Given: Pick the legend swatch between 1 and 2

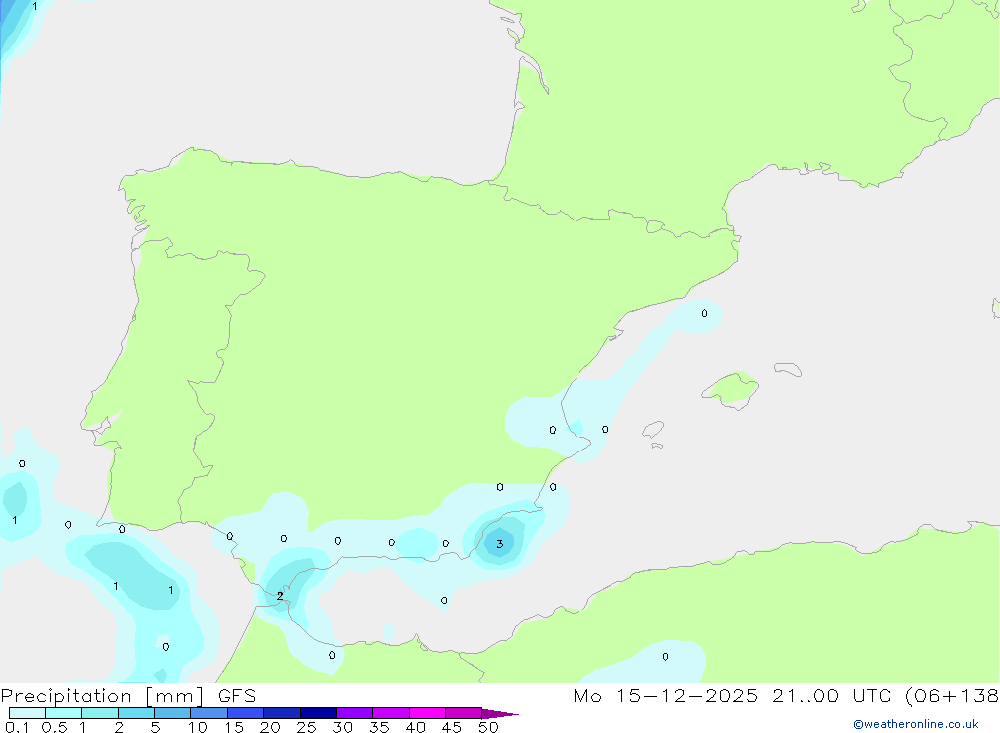Looking at the screenshot, I should click(100, 713).
